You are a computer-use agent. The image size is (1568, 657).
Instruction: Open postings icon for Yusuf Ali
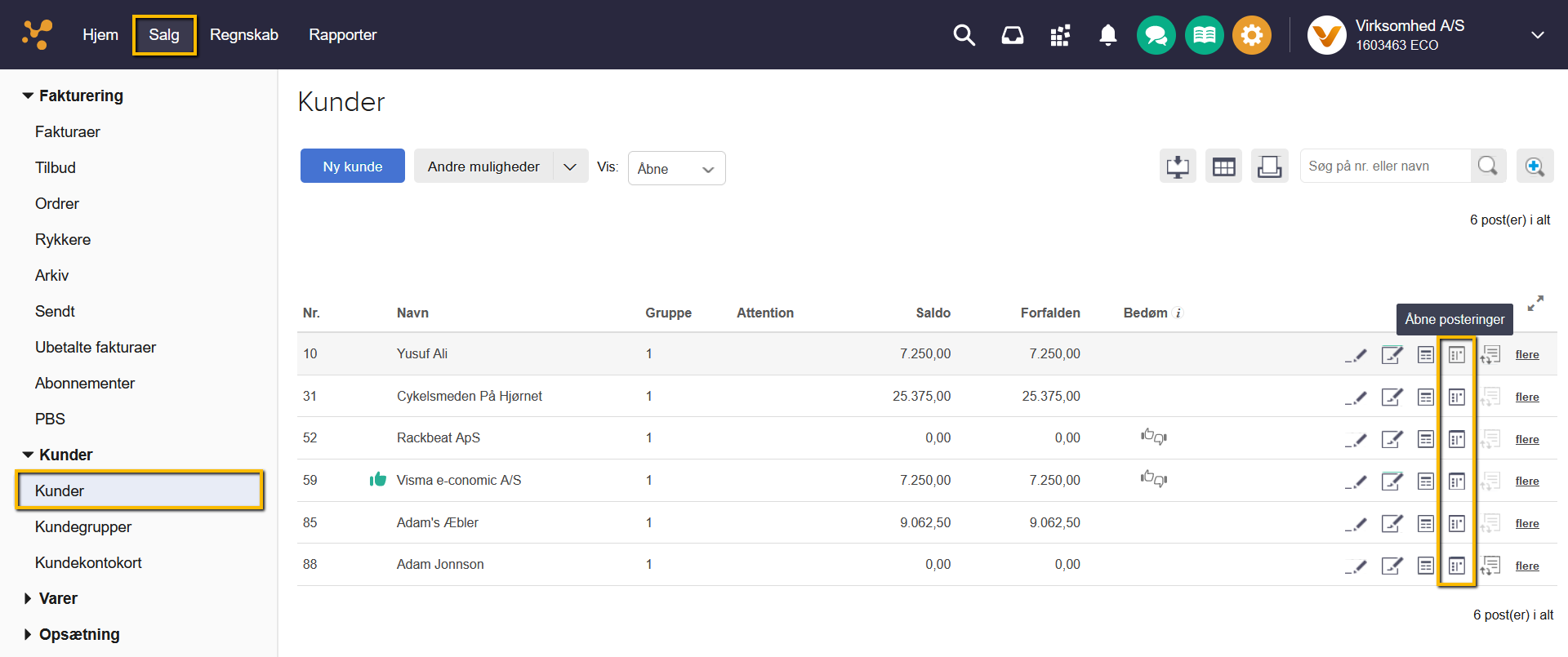pos(1456,354)
